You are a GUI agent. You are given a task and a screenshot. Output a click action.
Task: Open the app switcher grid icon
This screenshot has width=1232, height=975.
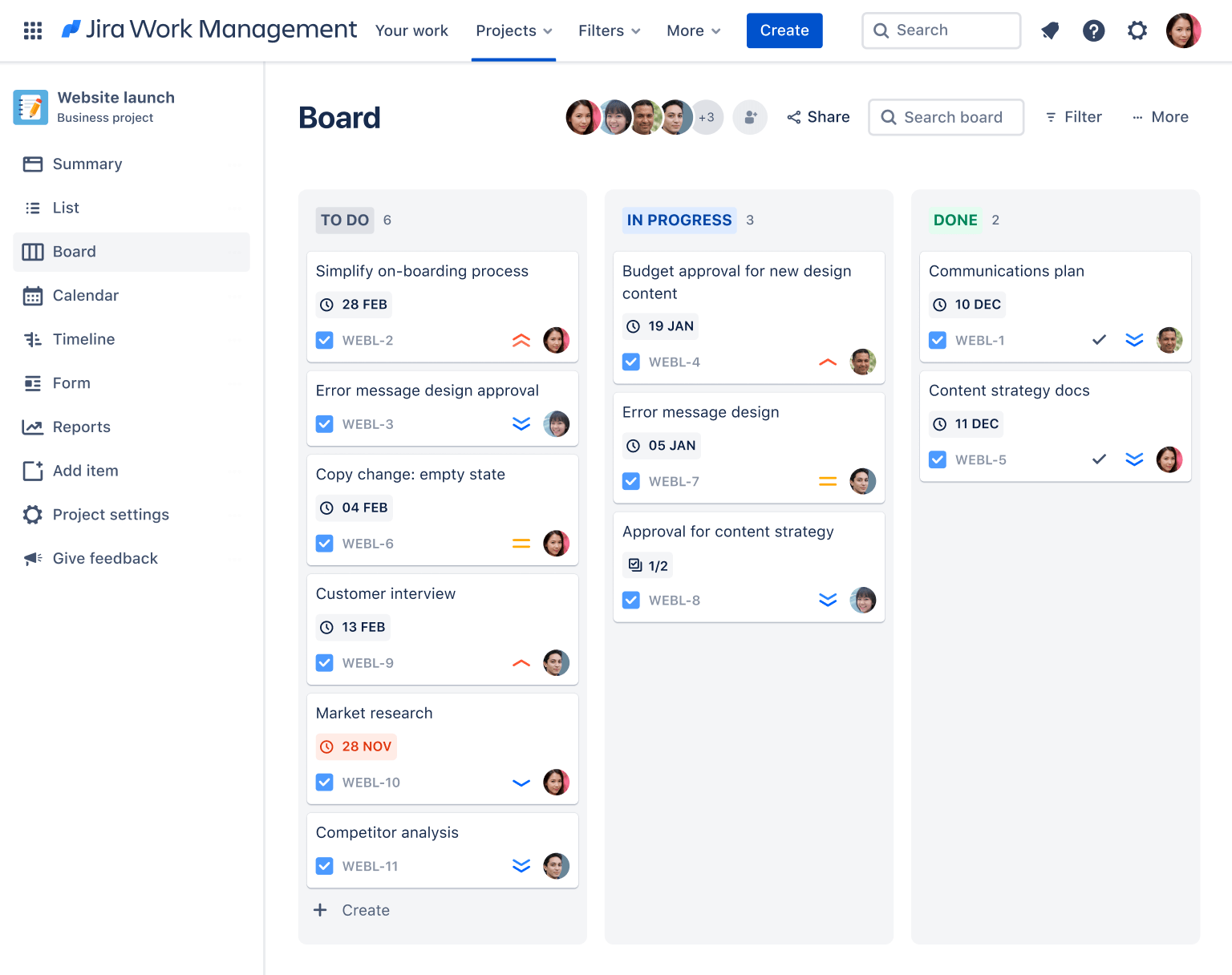33,30
